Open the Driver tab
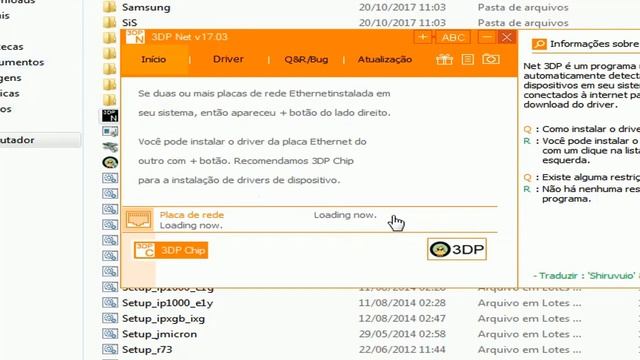 pos(228,59)
